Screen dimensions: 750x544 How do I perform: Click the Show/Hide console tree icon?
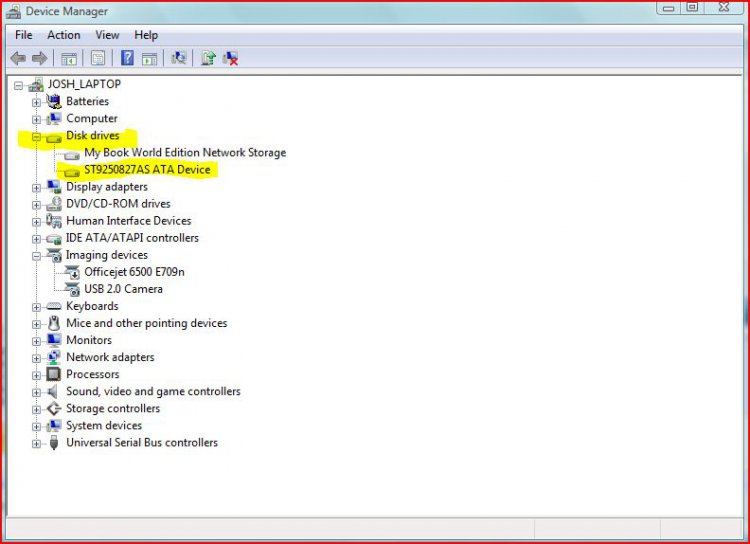pos(69,58)
